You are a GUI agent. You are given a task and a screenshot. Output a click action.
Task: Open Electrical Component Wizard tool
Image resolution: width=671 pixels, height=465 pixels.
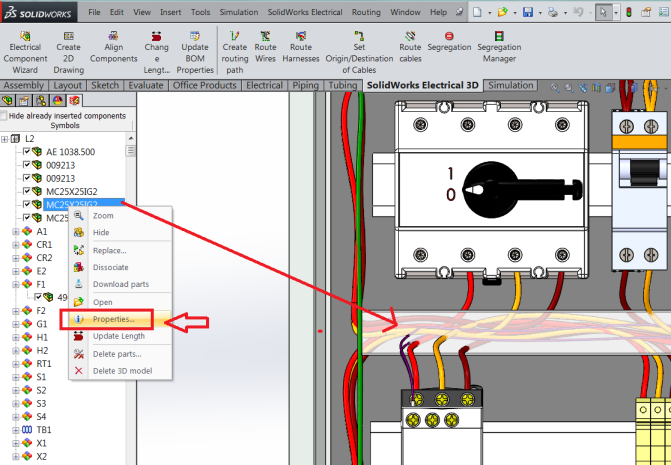point(25,52)
